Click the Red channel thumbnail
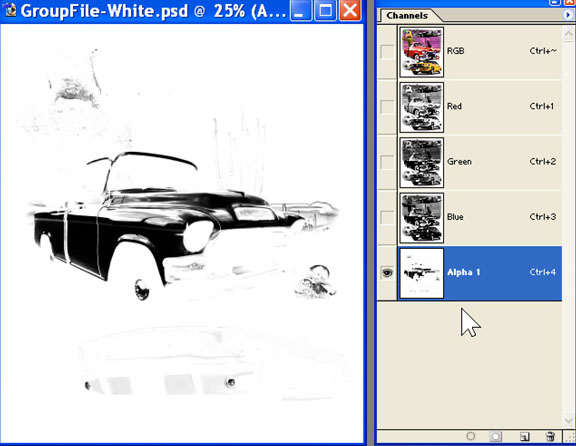This screenshot has width=576, height=446. [422, 107]
